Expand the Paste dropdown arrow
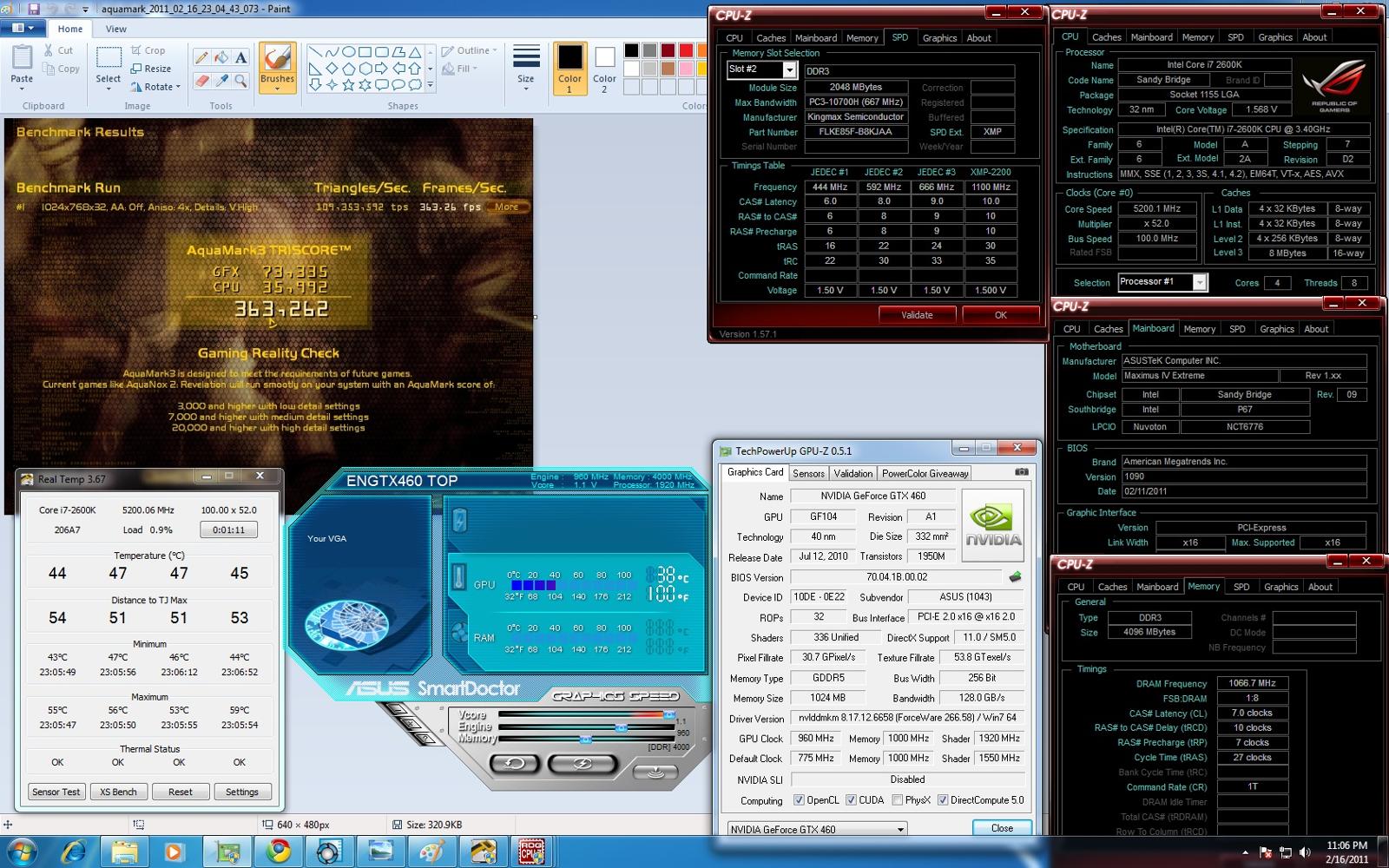Image resolution: width=1389 pixels, height=868 pixels. pyautogui.click(x=22, y=89)
